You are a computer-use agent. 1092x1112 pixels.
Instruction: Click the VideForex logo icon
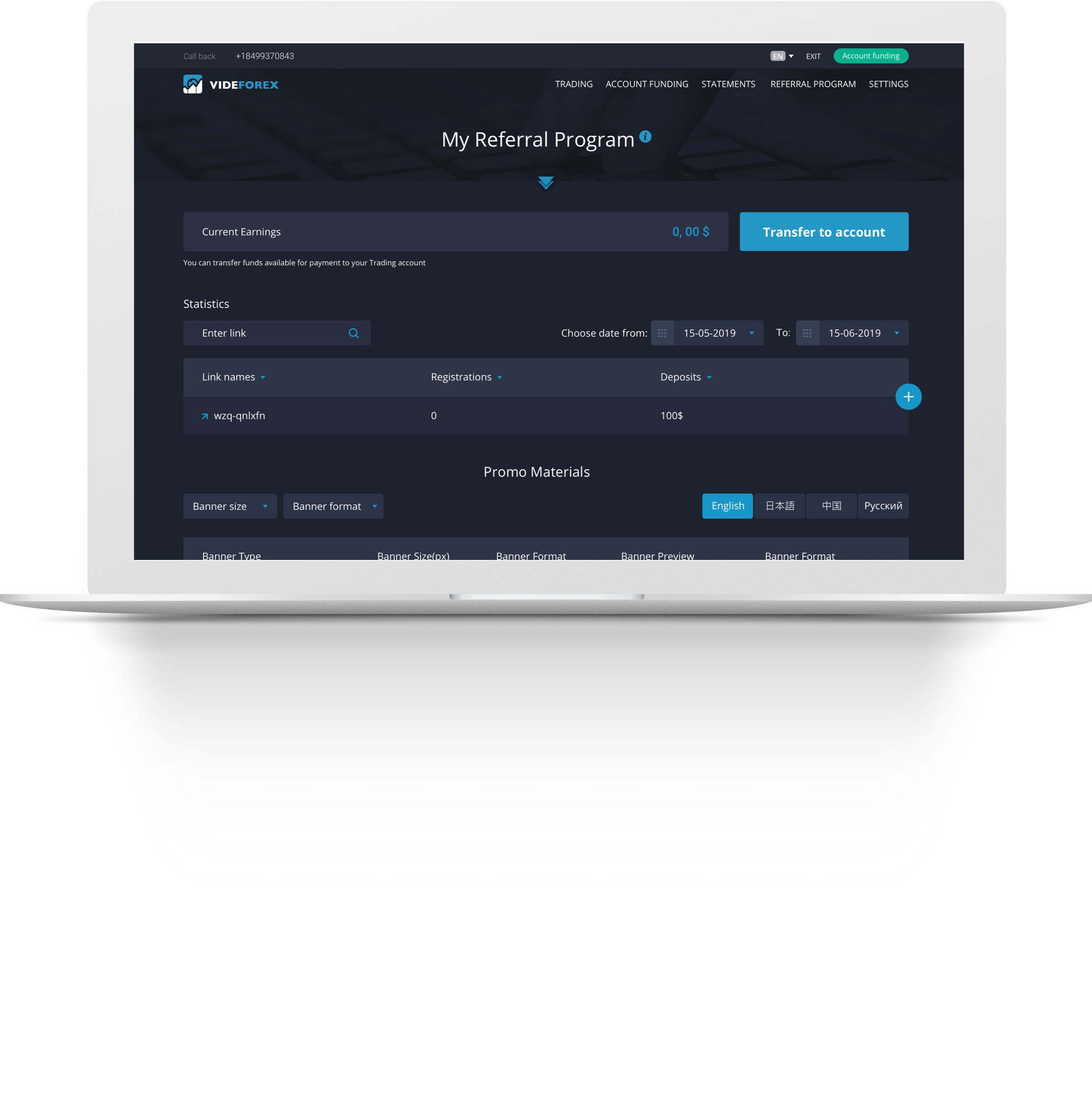pos(192,84)
